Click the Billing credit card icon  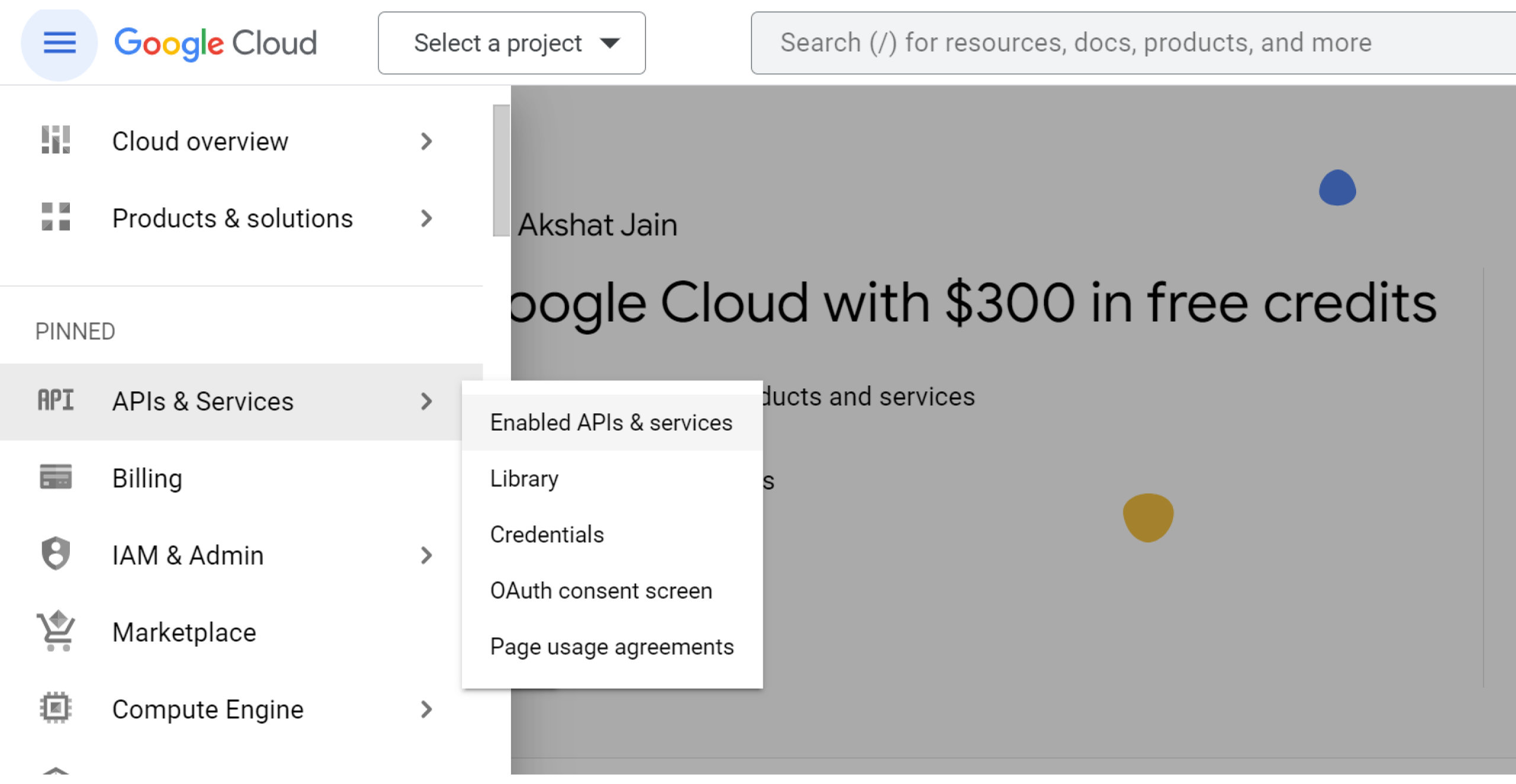coord(56,477)
